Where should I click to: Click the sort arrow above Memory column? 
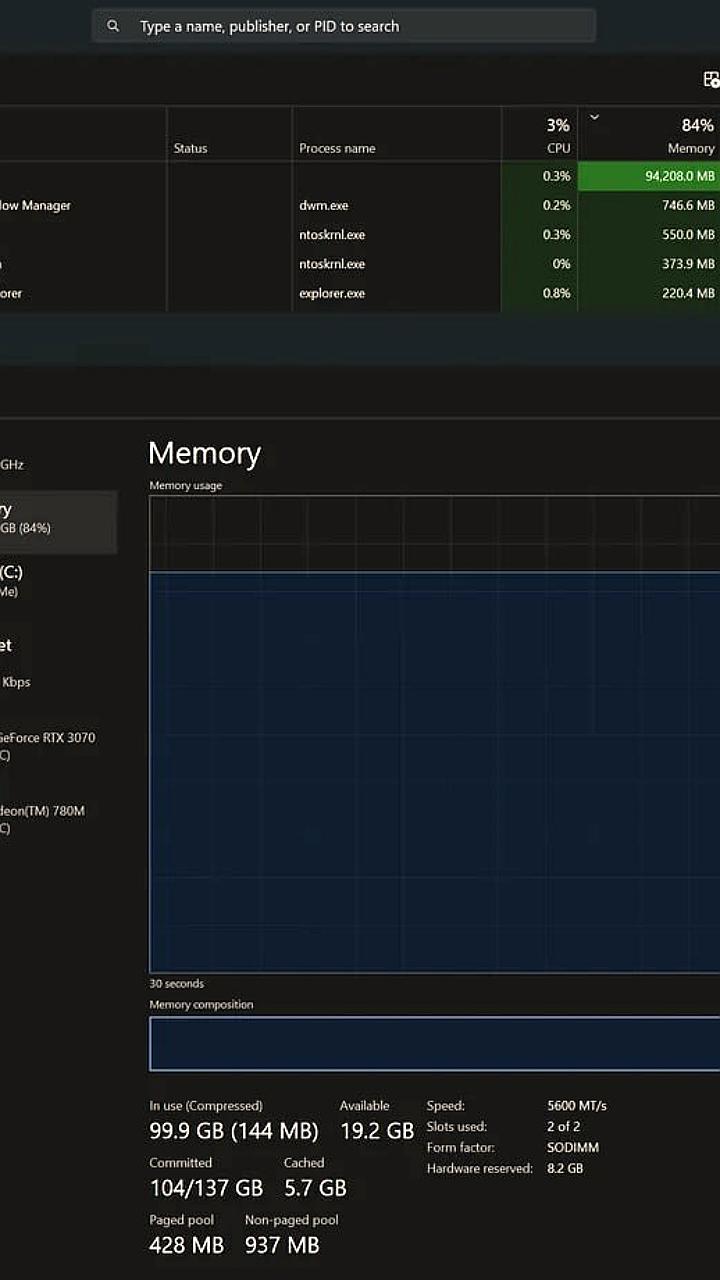click(594, 117)
